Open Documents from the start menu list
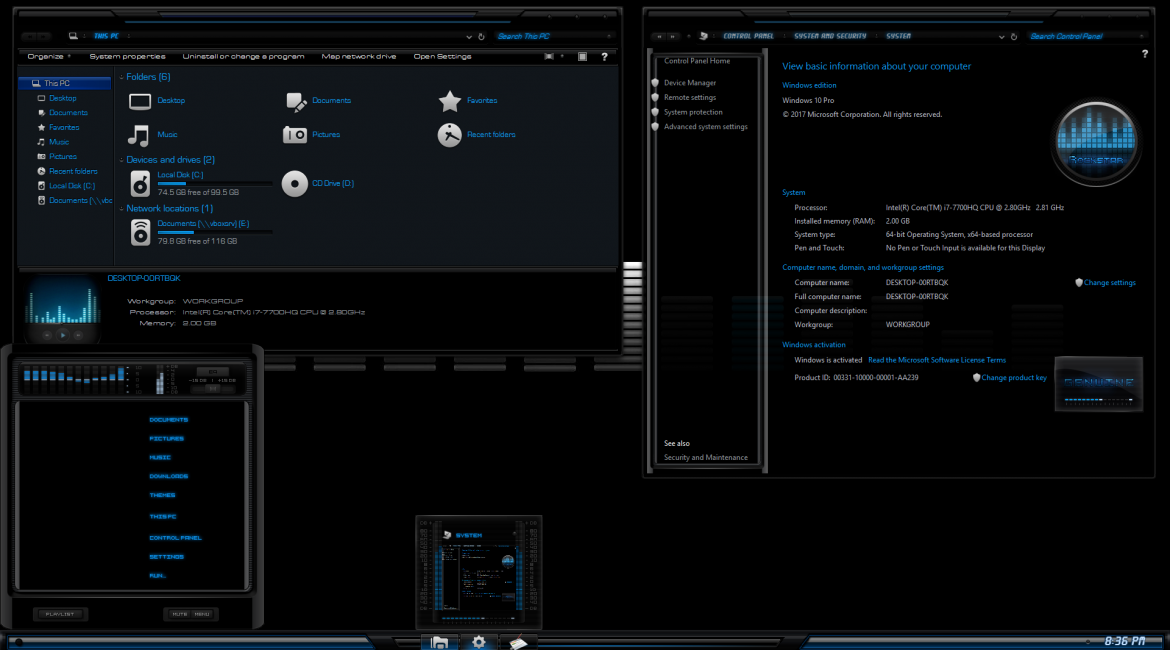 pos(169,420)
